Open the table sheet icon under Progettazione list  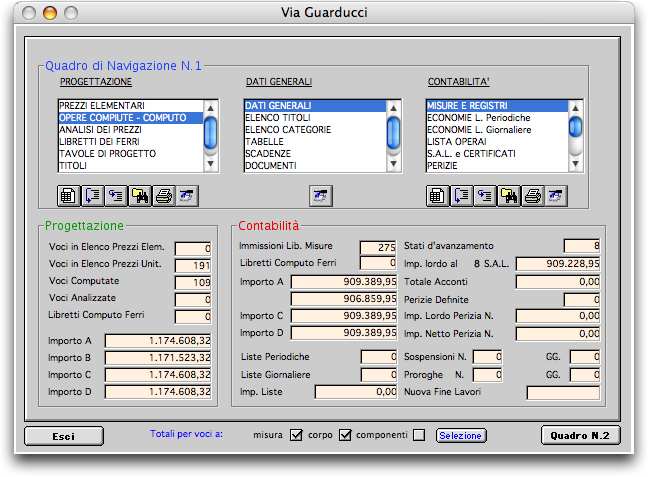pos(68,196)
